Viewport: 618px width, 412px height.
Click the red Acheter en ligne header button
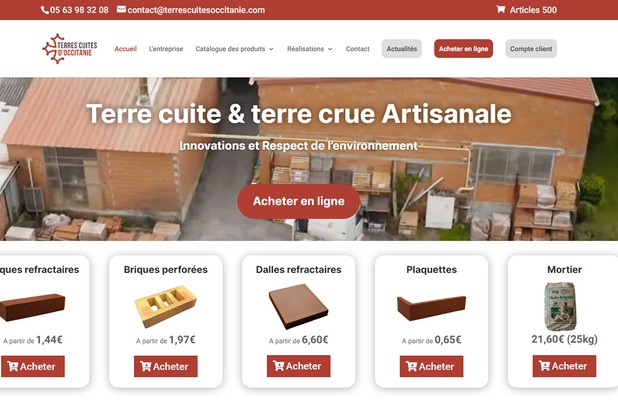click(464, 48)
